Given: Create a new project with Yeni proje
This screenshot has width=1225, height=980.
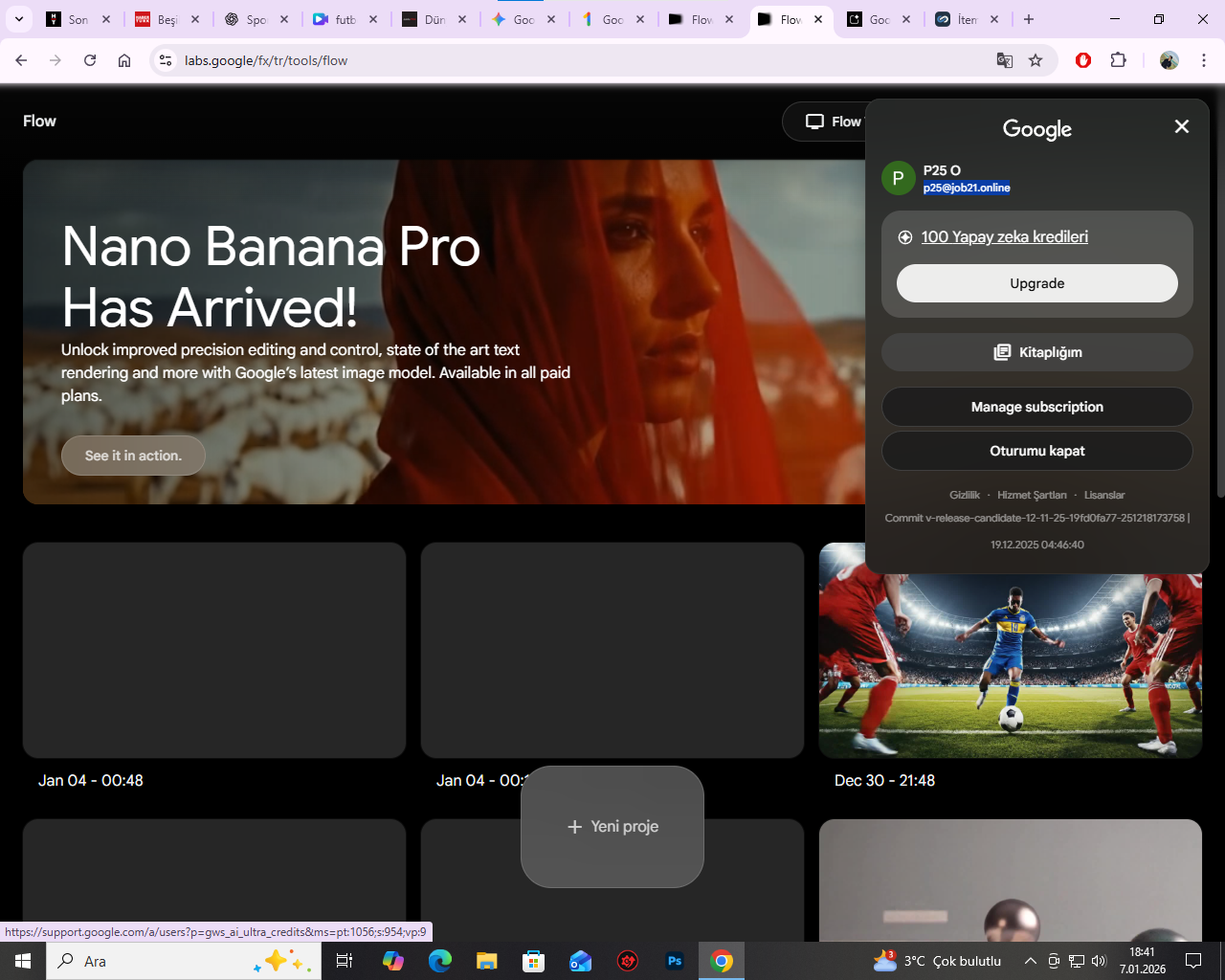Looking at the screenshot, I should (612, 827).
